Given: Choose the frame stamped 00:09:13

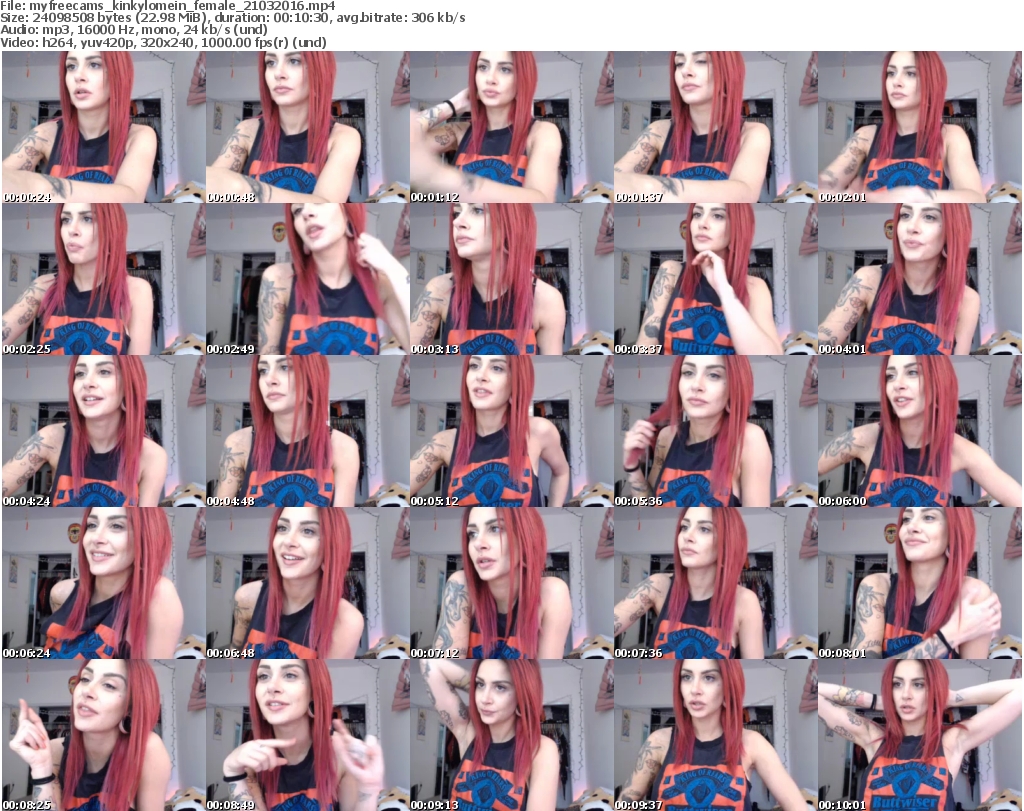Looking at the screenshot, I should (511, 735).
